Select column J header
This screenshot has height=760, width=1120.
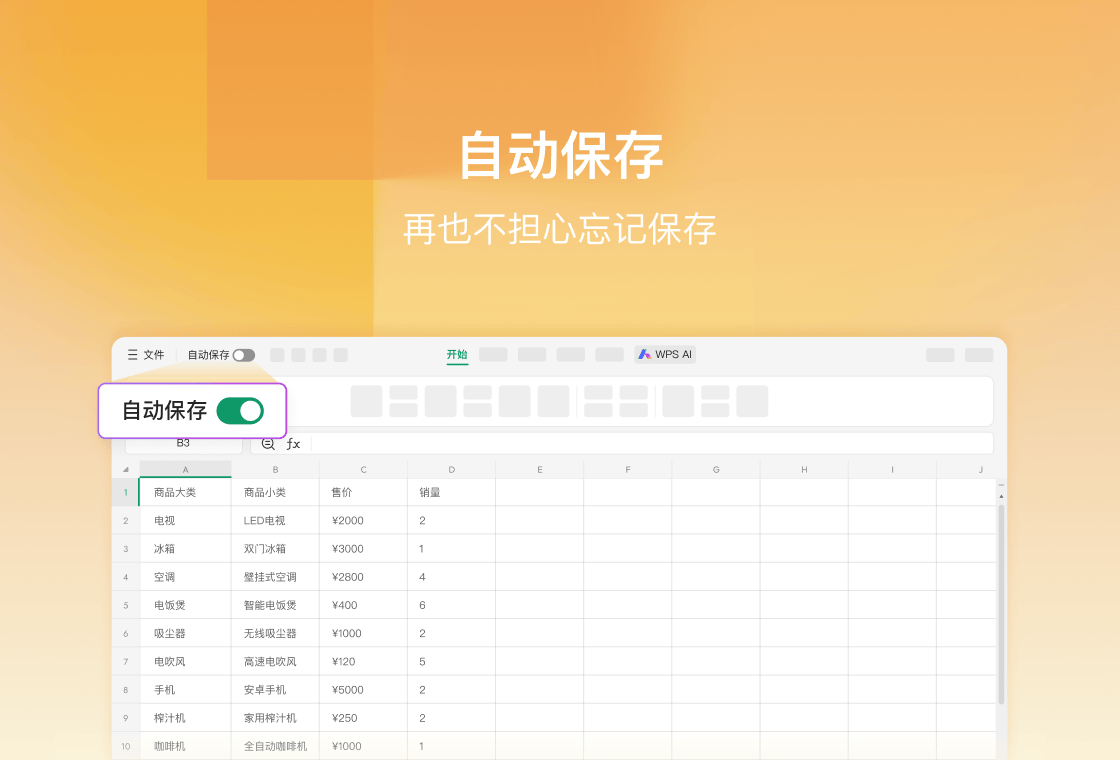coord(979,469)
